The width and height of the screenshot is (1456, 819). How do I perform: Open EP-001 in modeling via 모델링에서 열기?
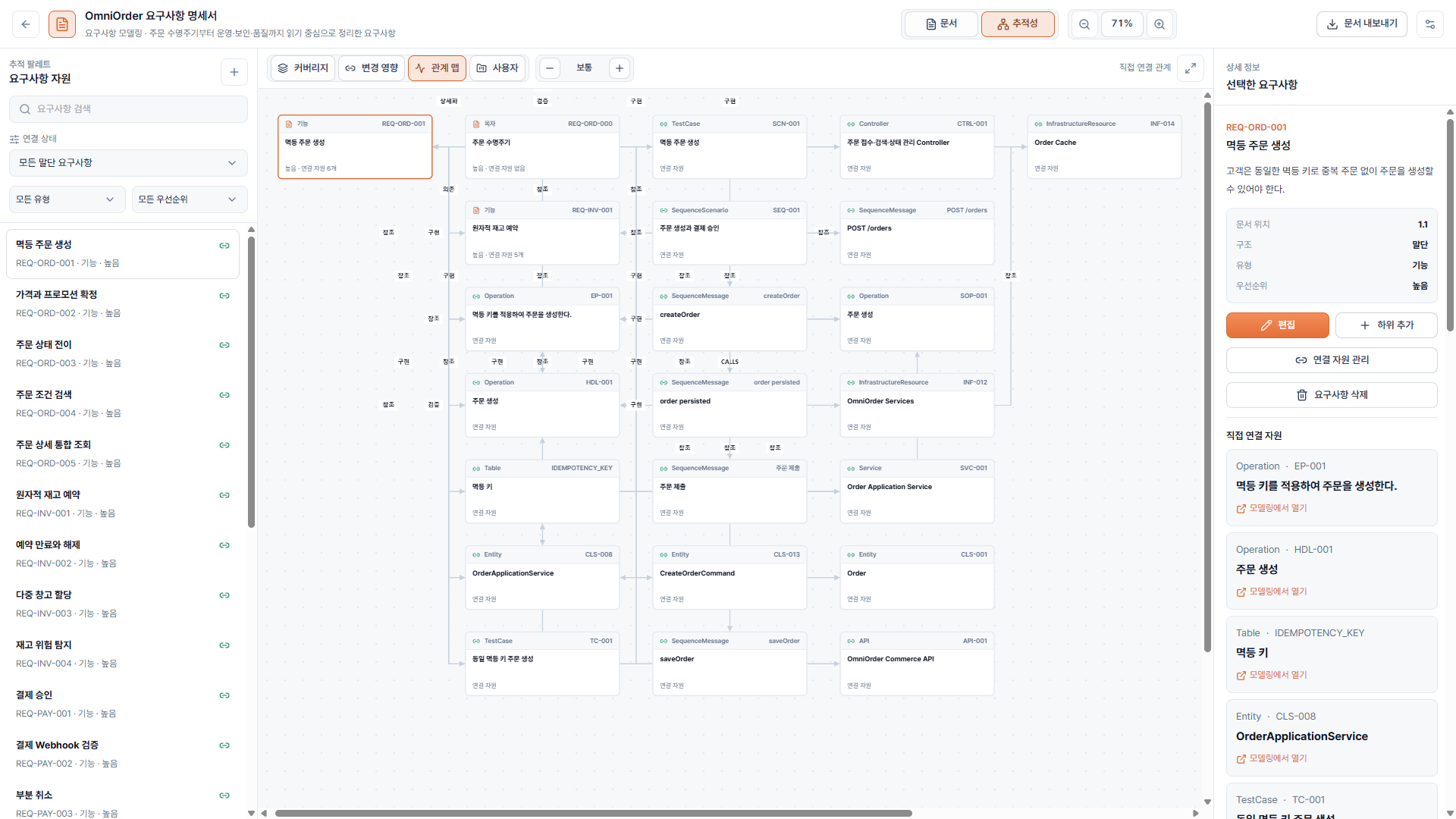click(x=1272, y=509)
